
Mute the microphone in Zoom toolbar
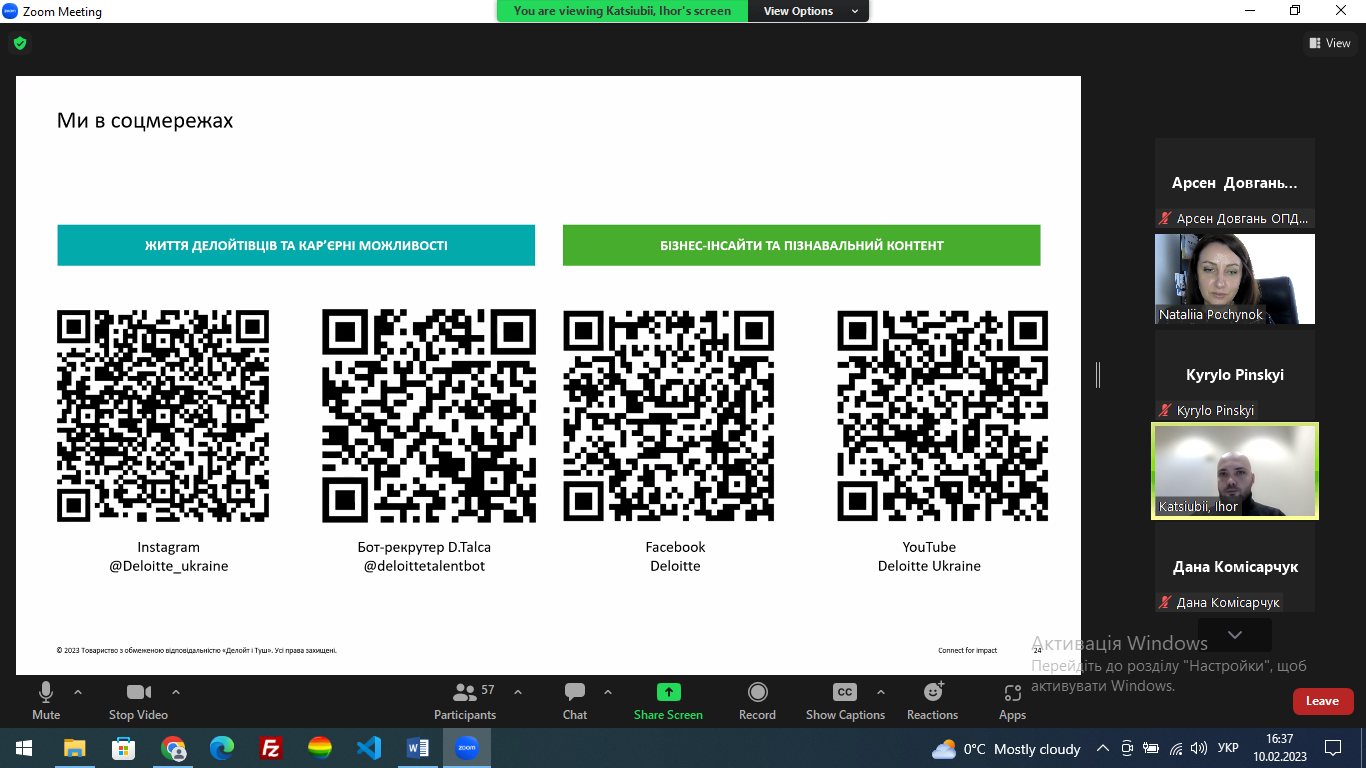tap(46, 700)
